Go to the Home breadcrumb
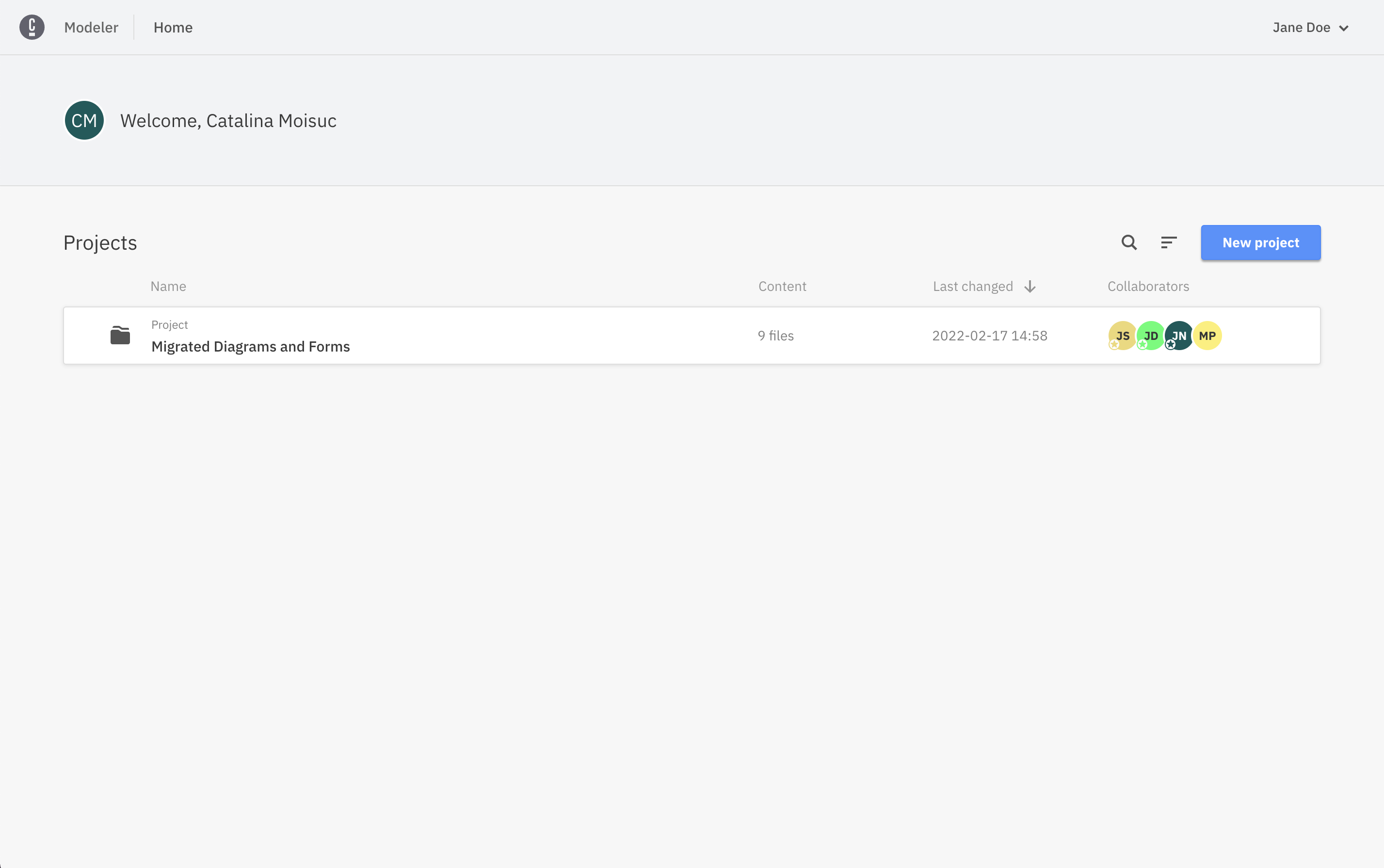The image size is (1384, 868). (173, 28)
